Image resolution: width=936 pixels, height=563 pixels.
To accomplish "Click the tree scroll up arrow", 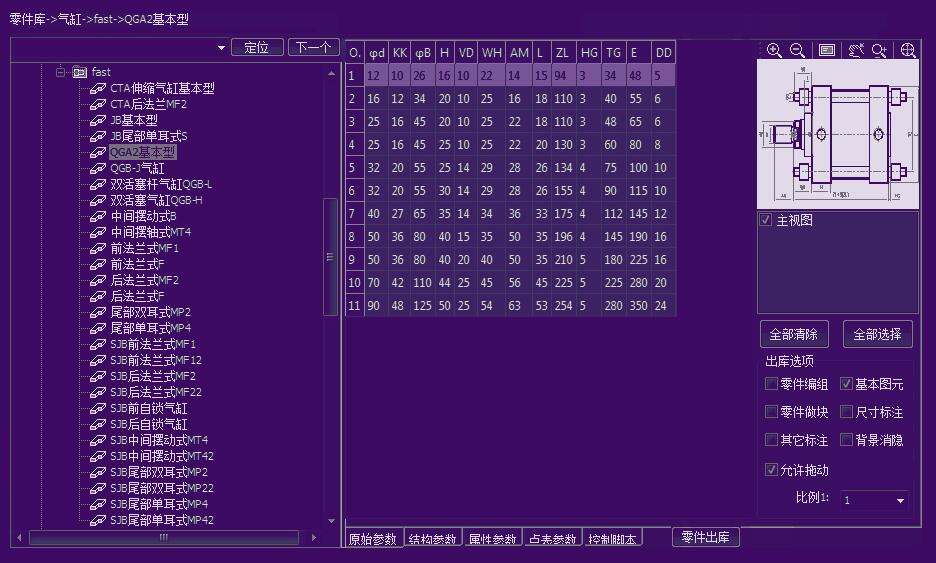I will [x=331, y=73].
